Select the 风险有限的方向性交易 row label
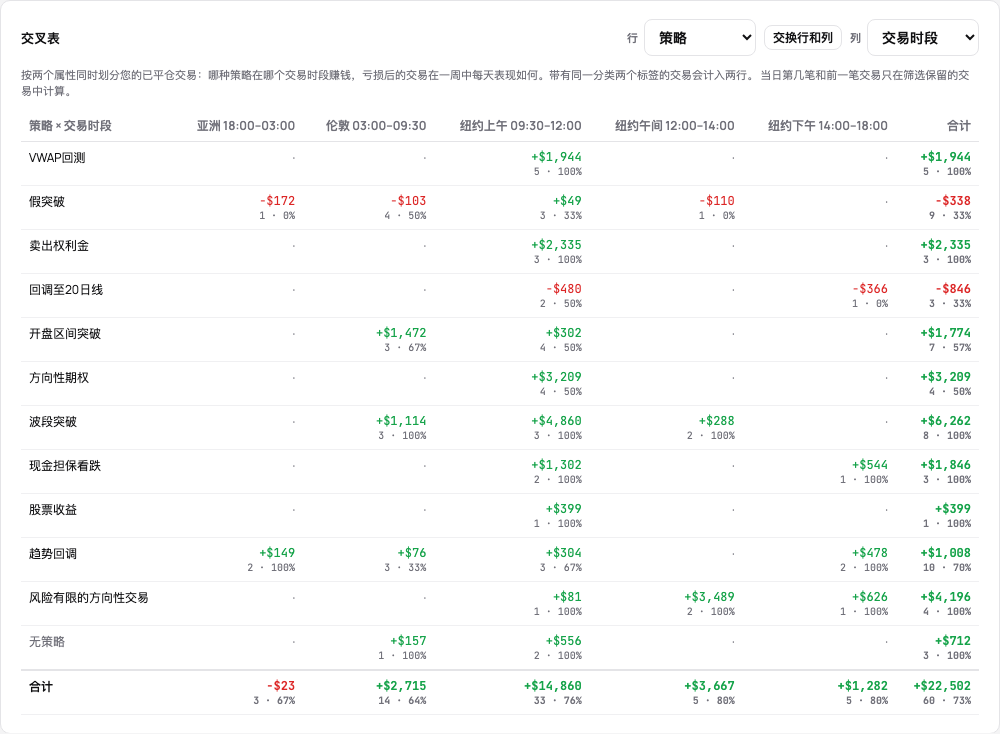Viewport: 1000px width, 734px height. (89, 598)
